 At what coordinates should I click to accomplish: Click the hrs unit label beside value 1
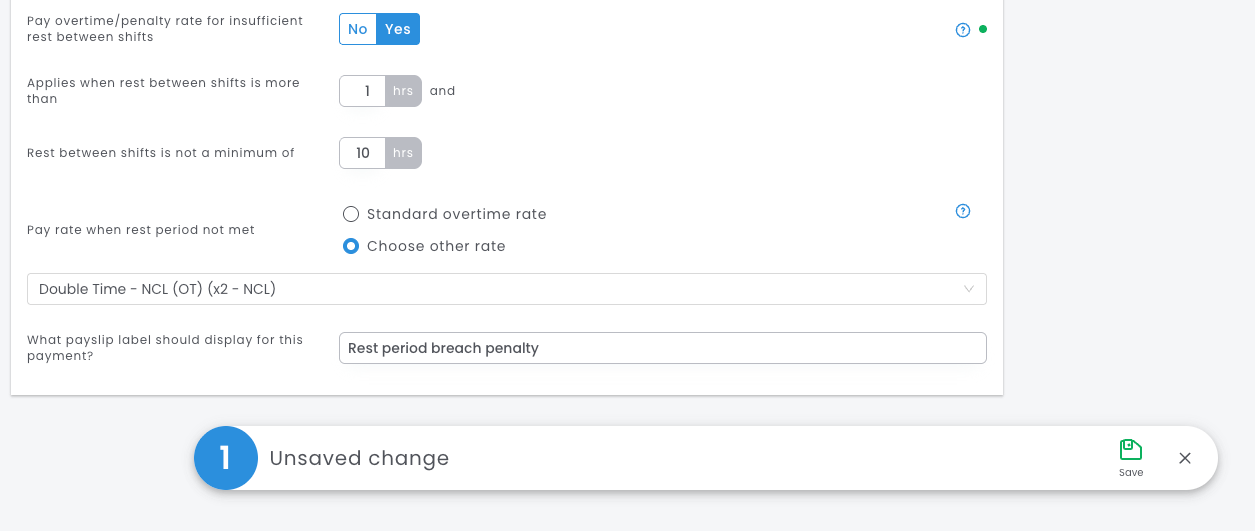(x=403, y=91)
